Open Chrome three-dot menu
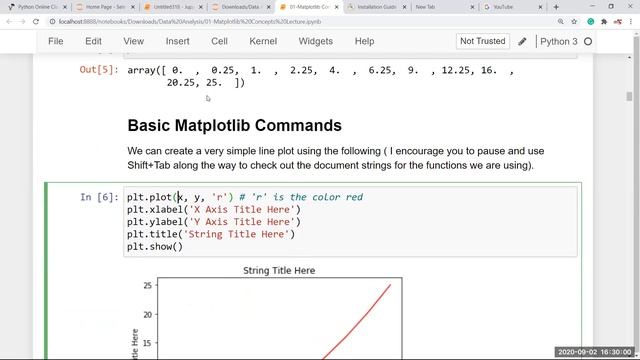Viewport: 640px width, 360px height. point(631,22)
